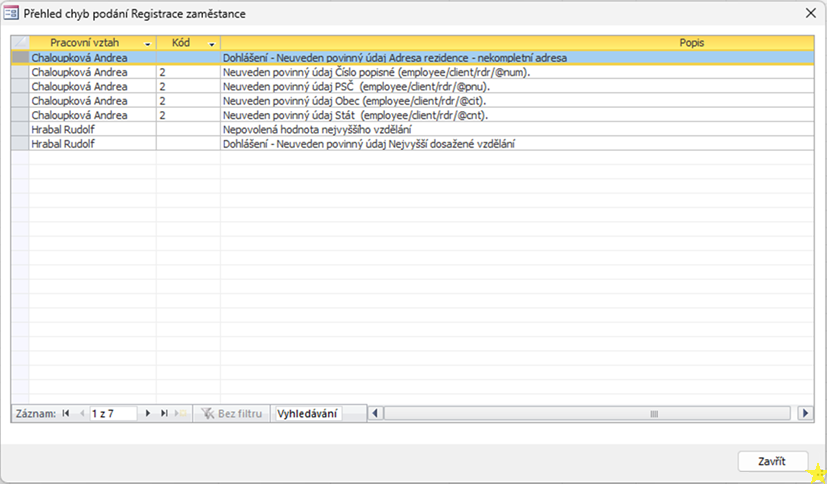
Task: Open the Pracovní vztah column filter dropdown
Action: (148, 45)
